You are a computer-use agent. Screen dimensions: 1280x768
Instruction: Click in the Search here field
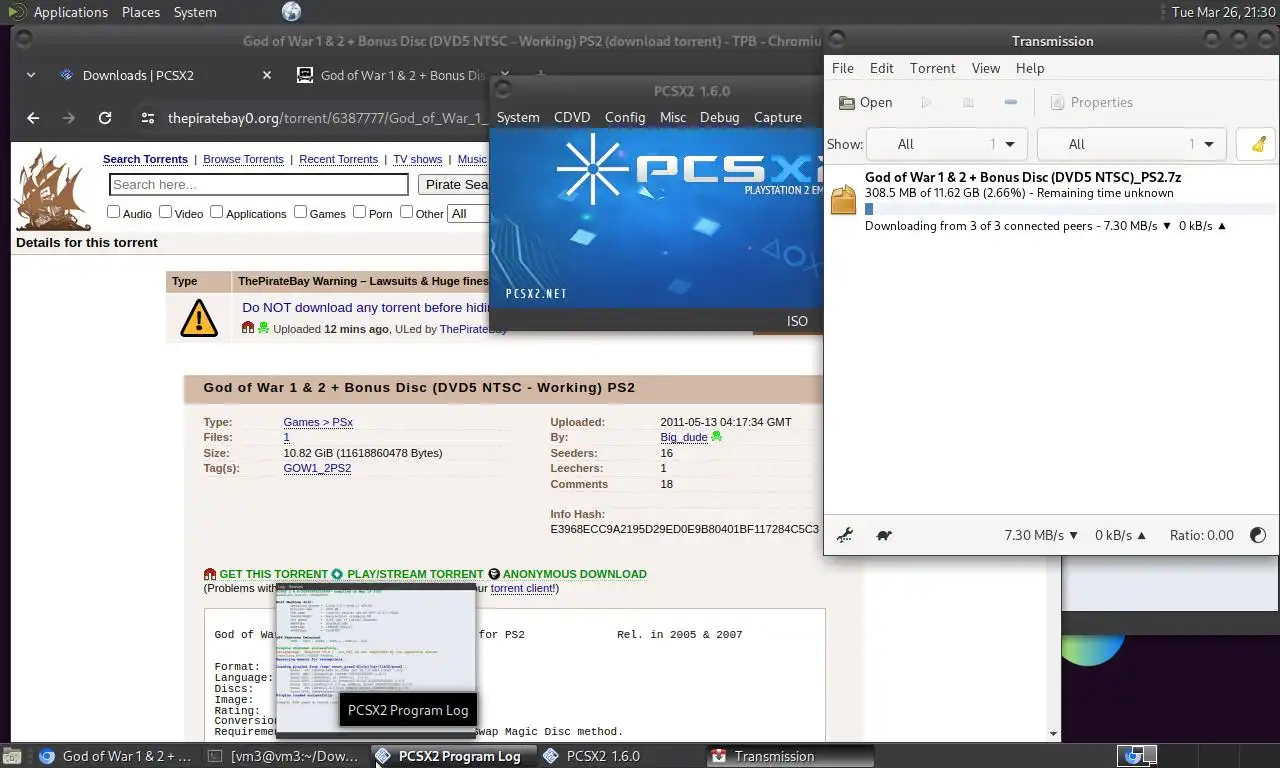click(259, 184)
